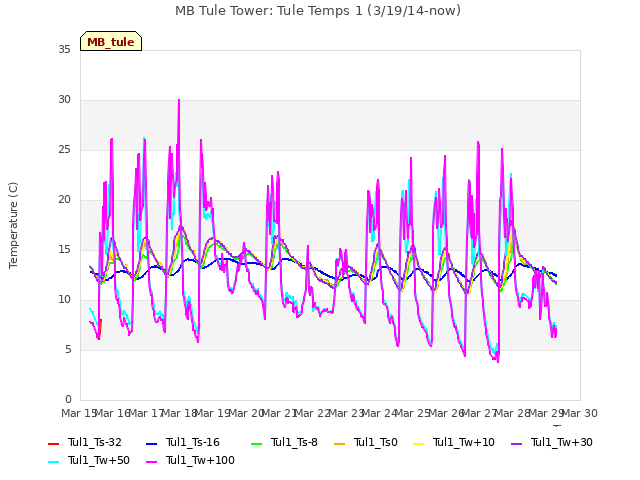Select the Tul1_Tw+100 legend label
The height and width of the screenshot is (480, 640).
click(200, 460)
